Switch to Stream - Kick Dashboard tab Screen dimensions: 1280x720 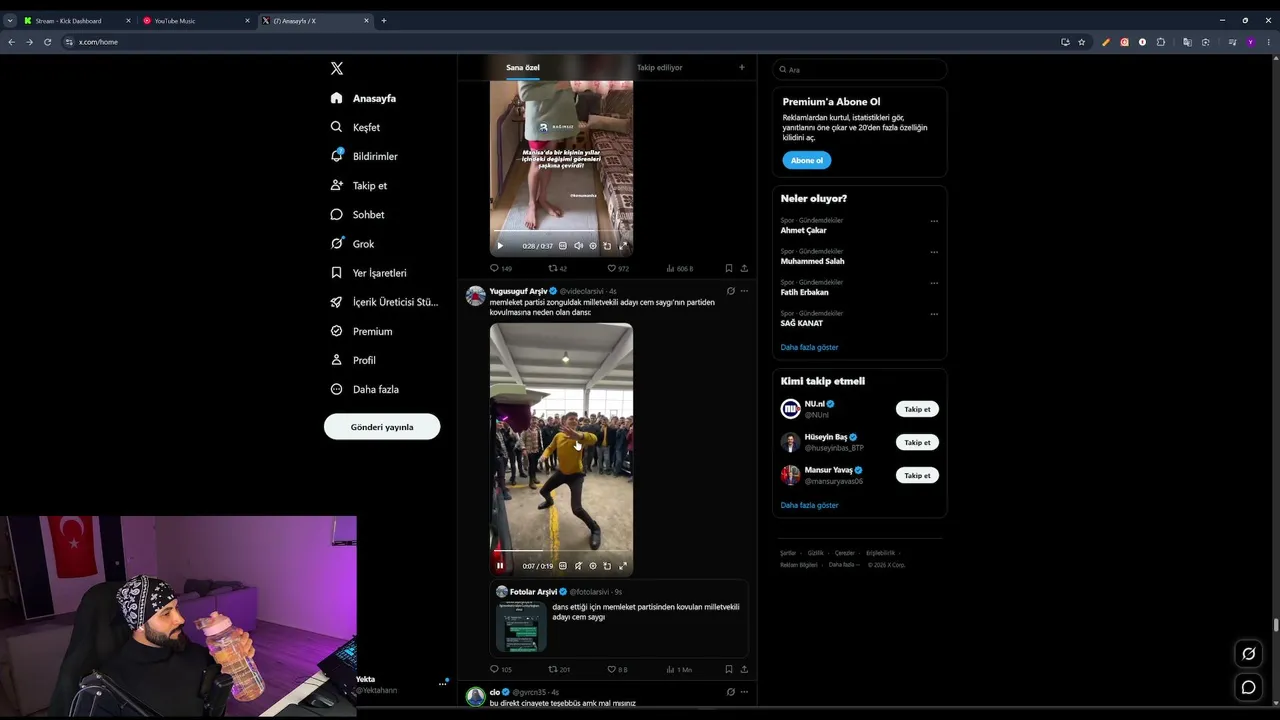76,20
